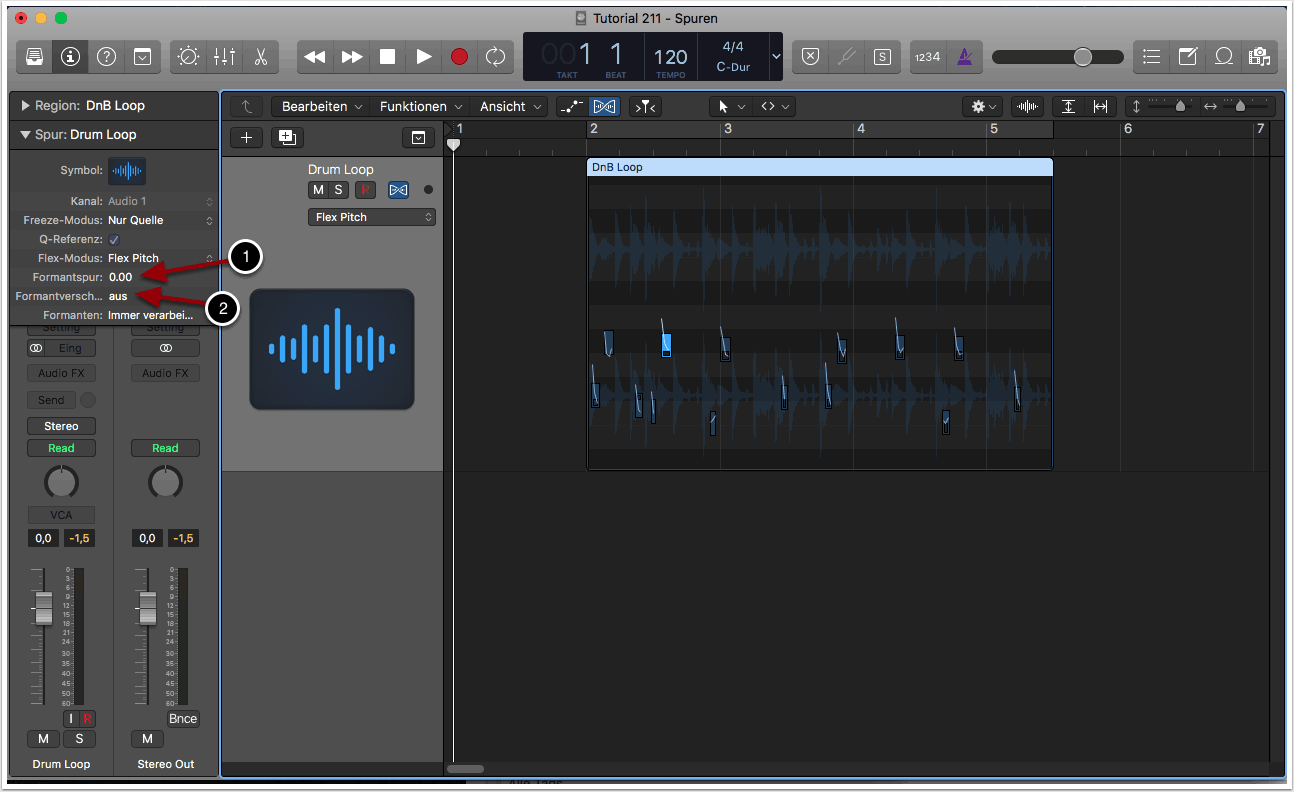Open the Flex Pitch dropdown on track

tap(371, 217)
